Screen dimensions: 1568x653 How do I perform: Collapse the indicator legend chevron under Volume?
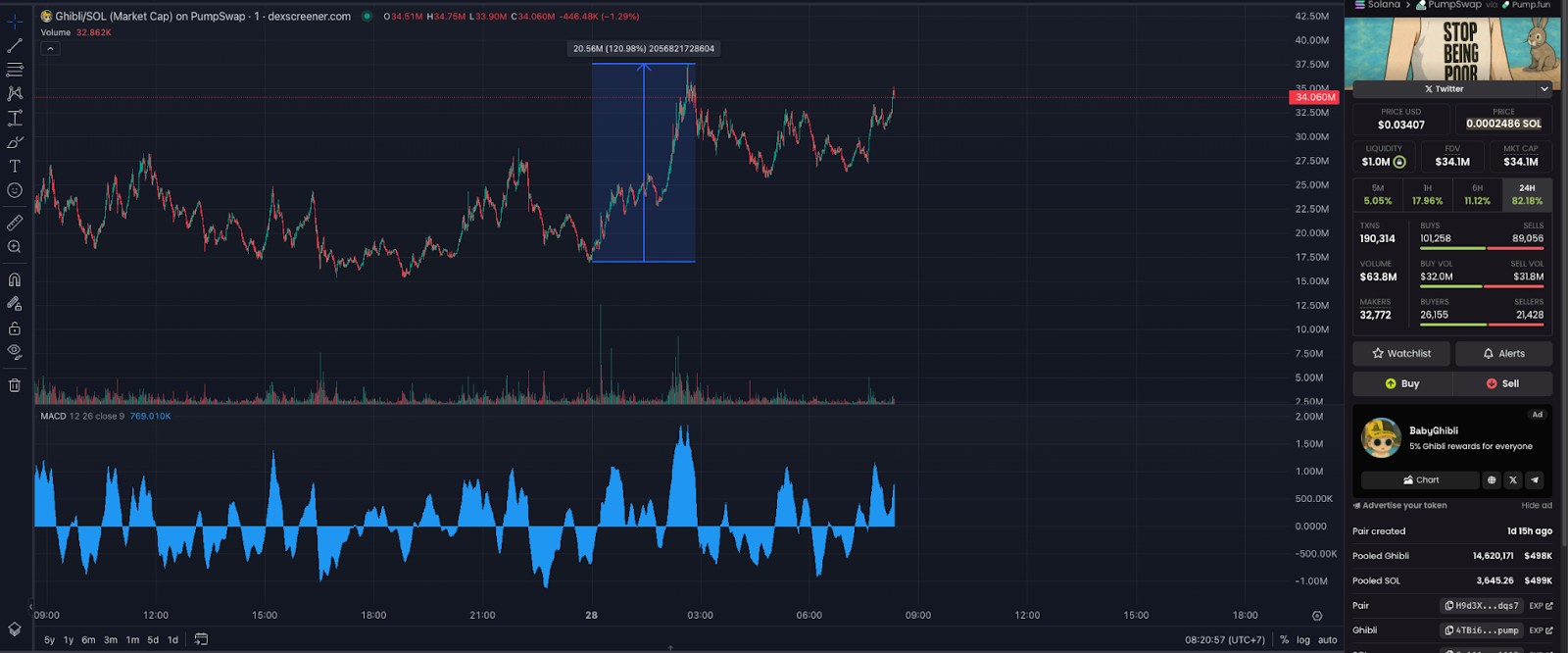pos(50,48)
